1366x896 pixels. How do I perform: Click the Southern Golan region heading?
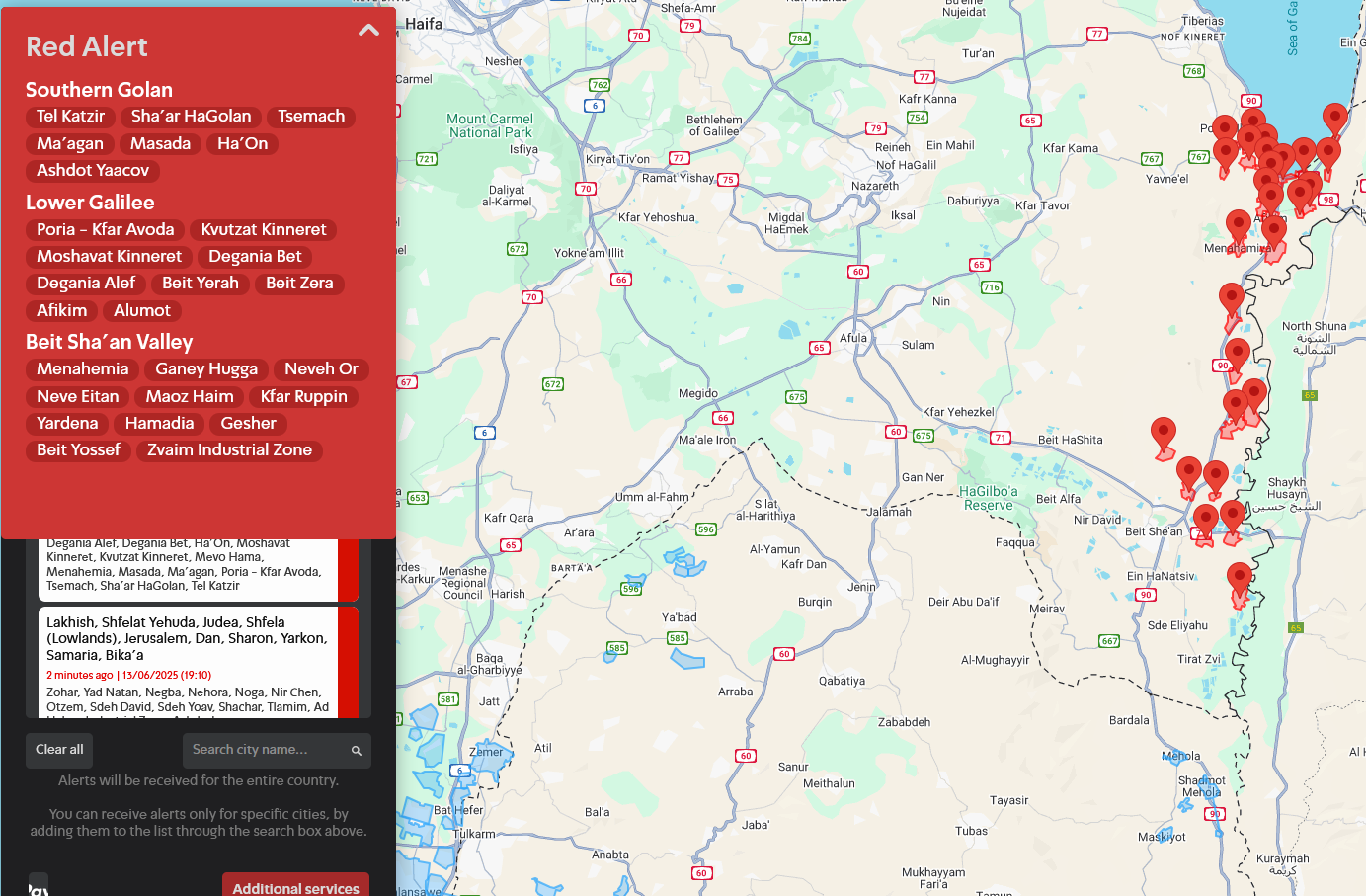(x=99, y=90)
